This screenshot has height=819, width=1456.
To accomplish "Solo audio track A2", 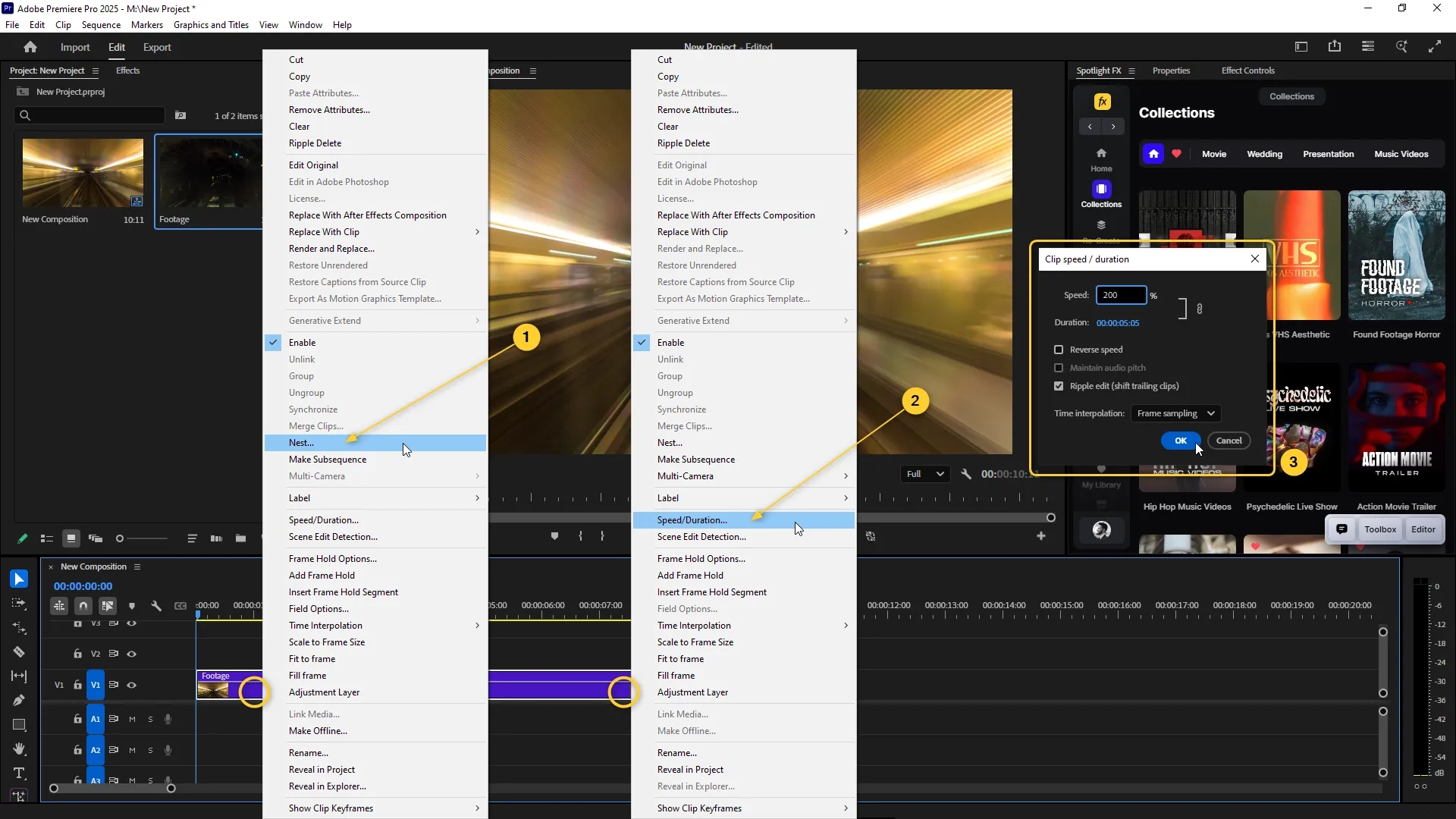I will point(150,750).
